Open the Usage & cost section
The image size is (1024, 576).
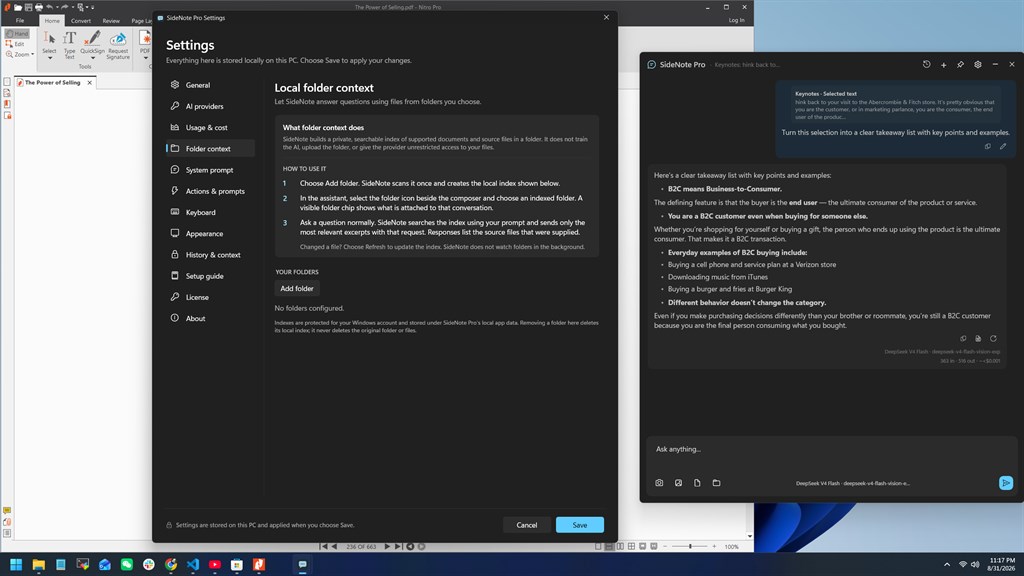coord(210,127)
